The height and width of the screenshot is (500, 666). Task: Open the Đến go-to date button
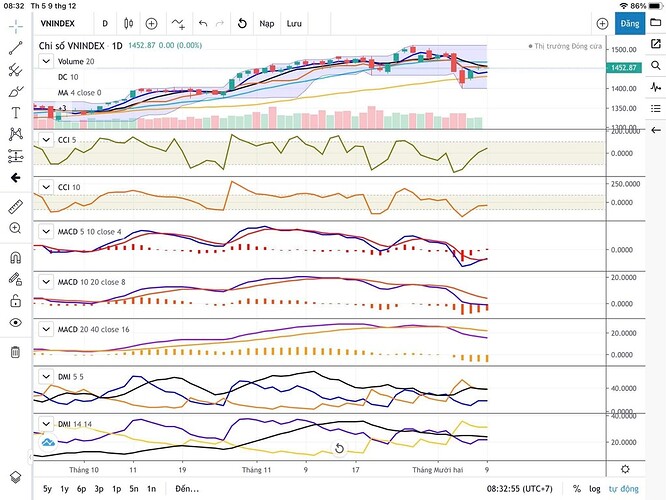pos(187,489)
